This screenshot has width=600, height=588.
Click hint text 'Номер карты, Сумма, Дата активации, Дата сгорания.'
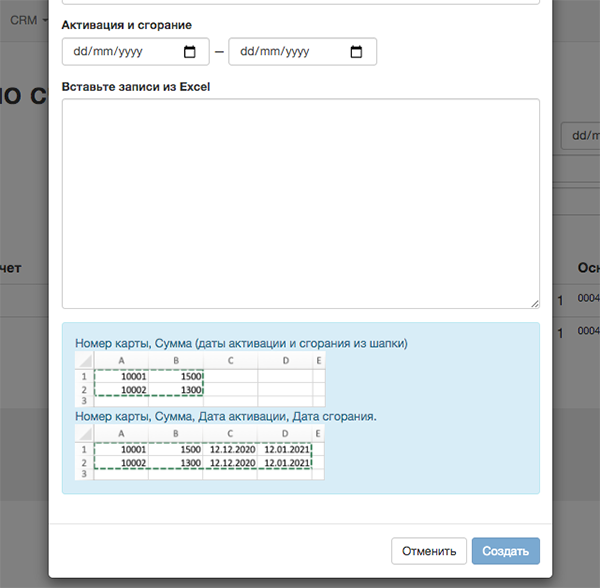pyautogui.click(x=226, y=416)
